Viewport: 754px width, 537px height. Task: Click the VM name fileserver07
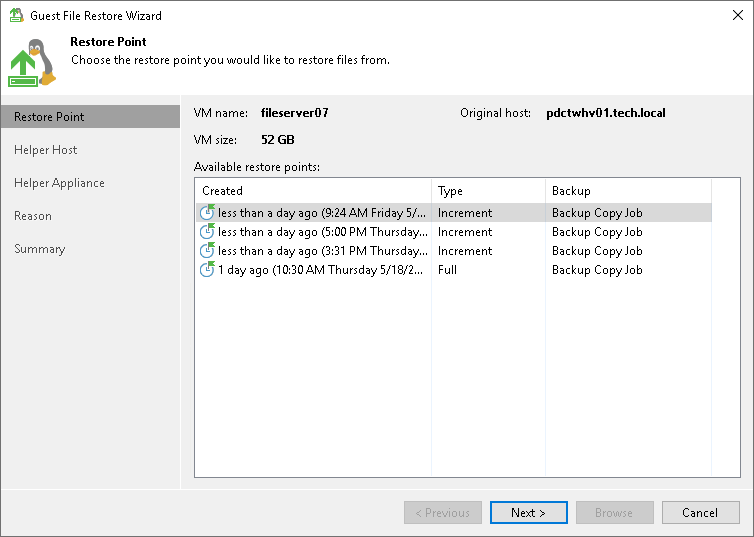(x=295, y=113)
